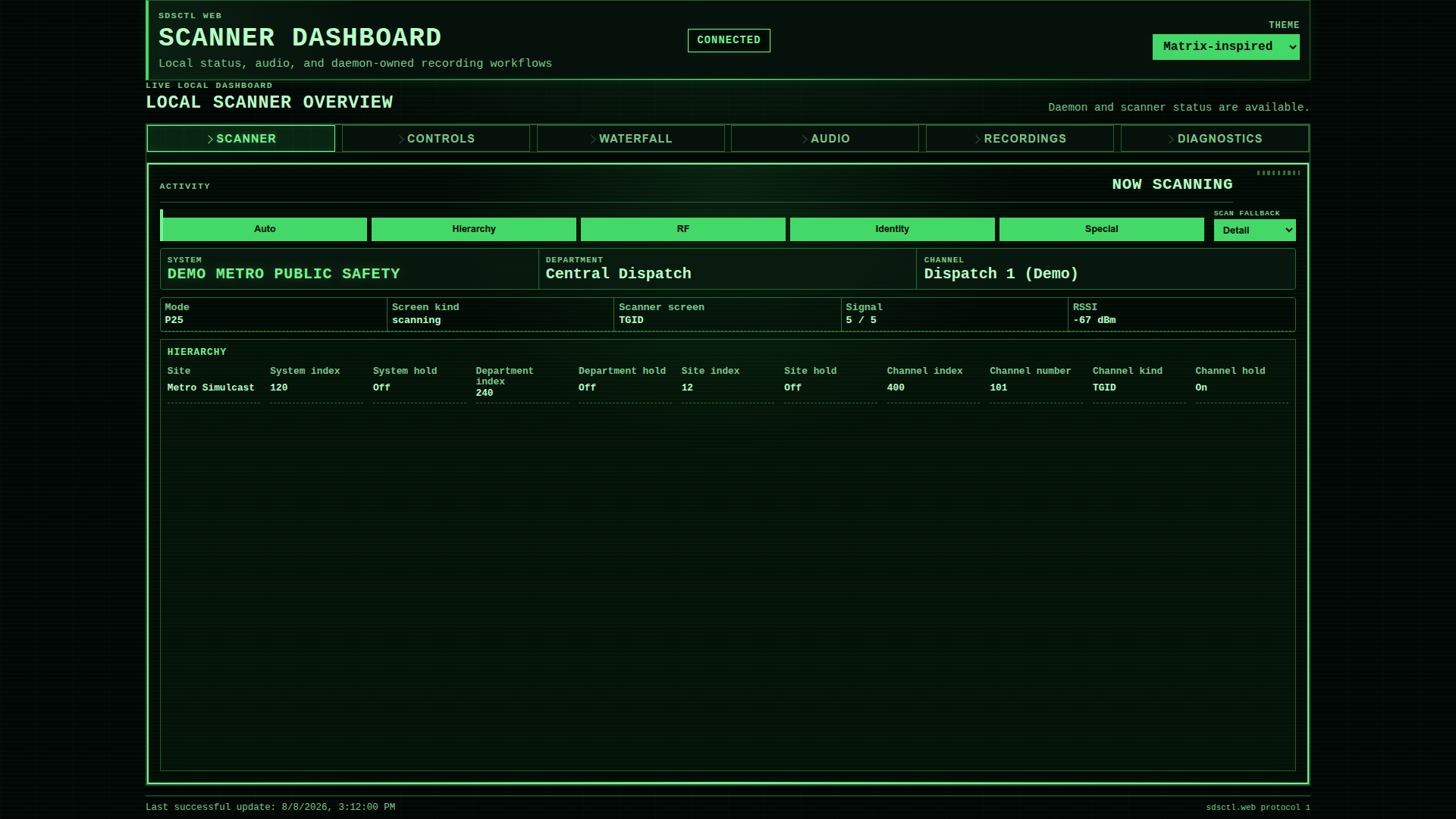Open the Waterfall tab

point(631,139)
